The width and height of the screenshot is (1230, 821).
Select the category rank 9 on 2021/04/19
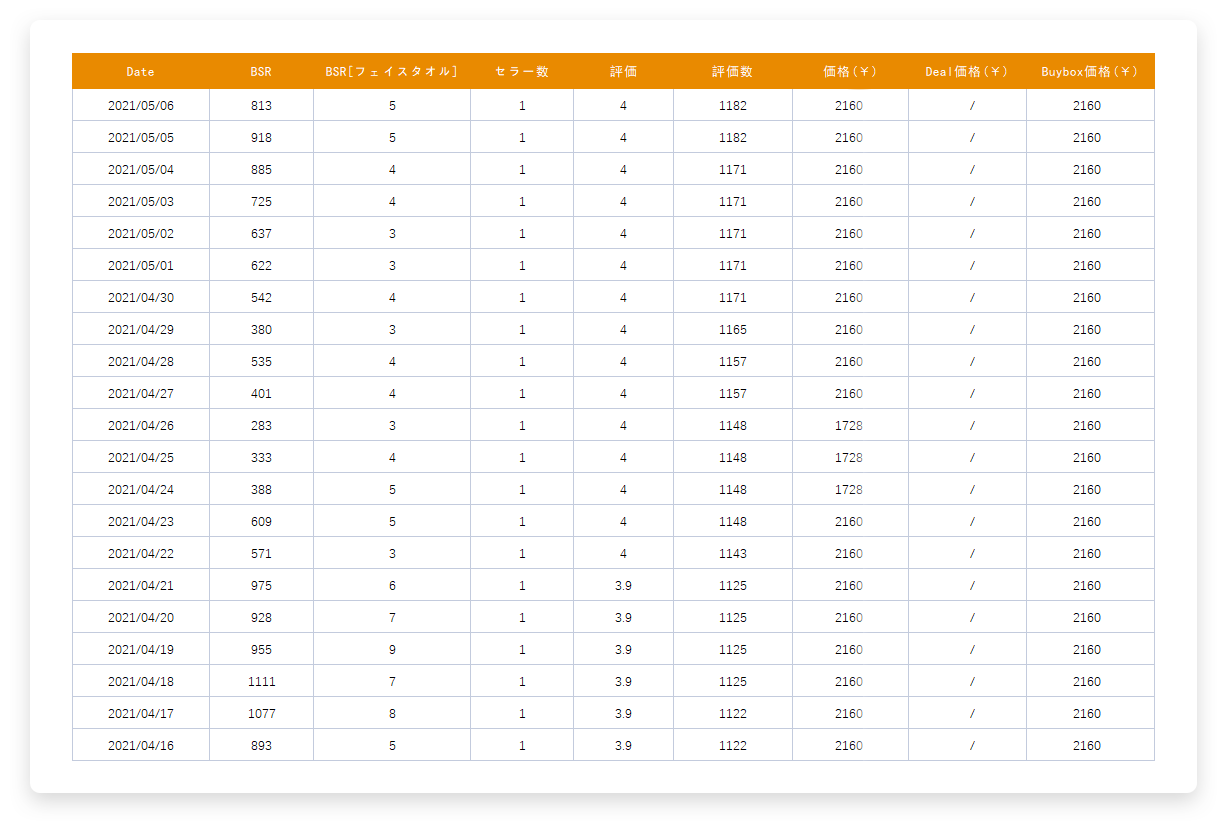[392, 650]
